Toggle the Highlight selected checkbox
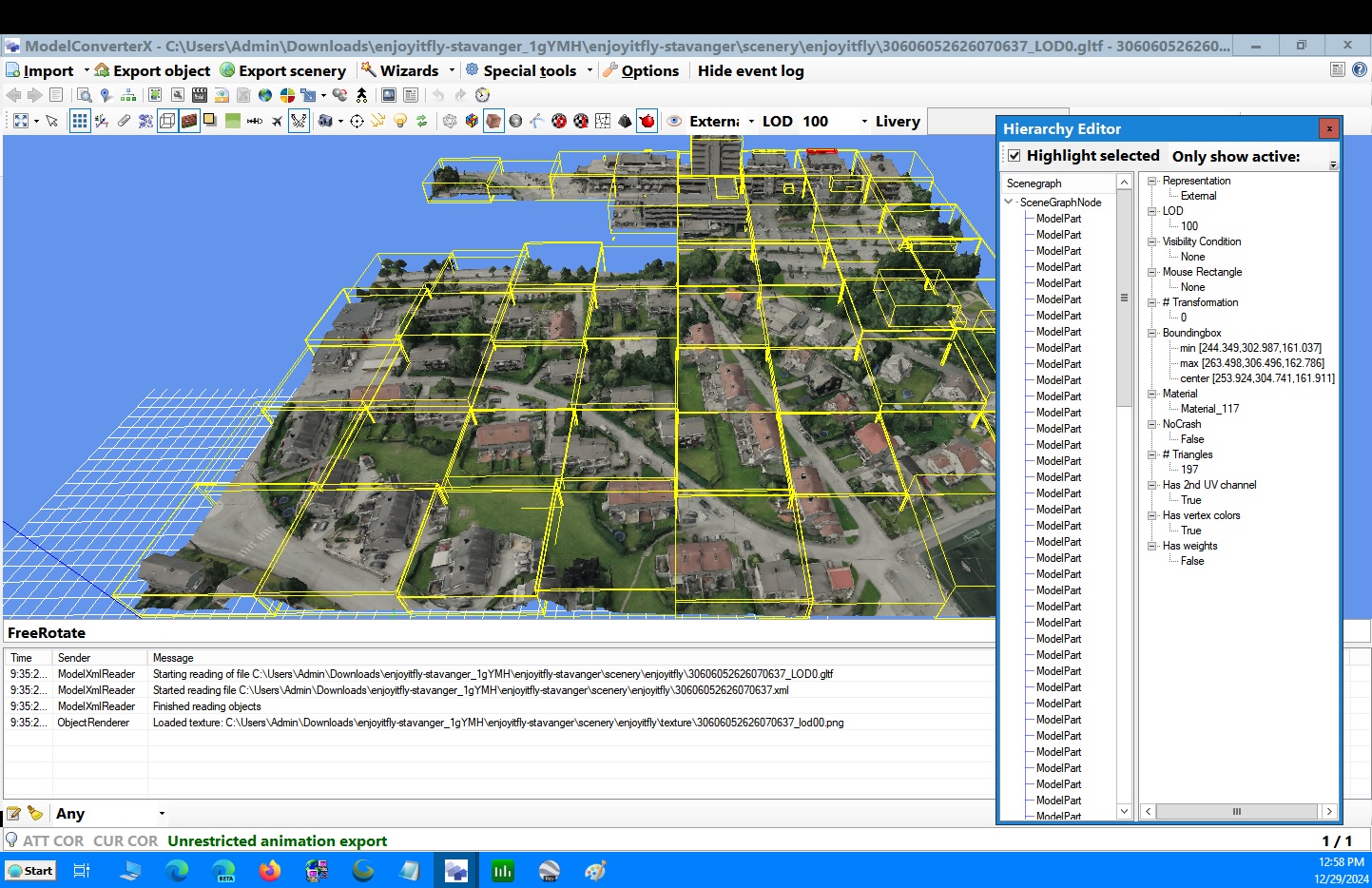Image resolution: width=1372 pixels, height=888 pixels. [x=1015, y=155]
